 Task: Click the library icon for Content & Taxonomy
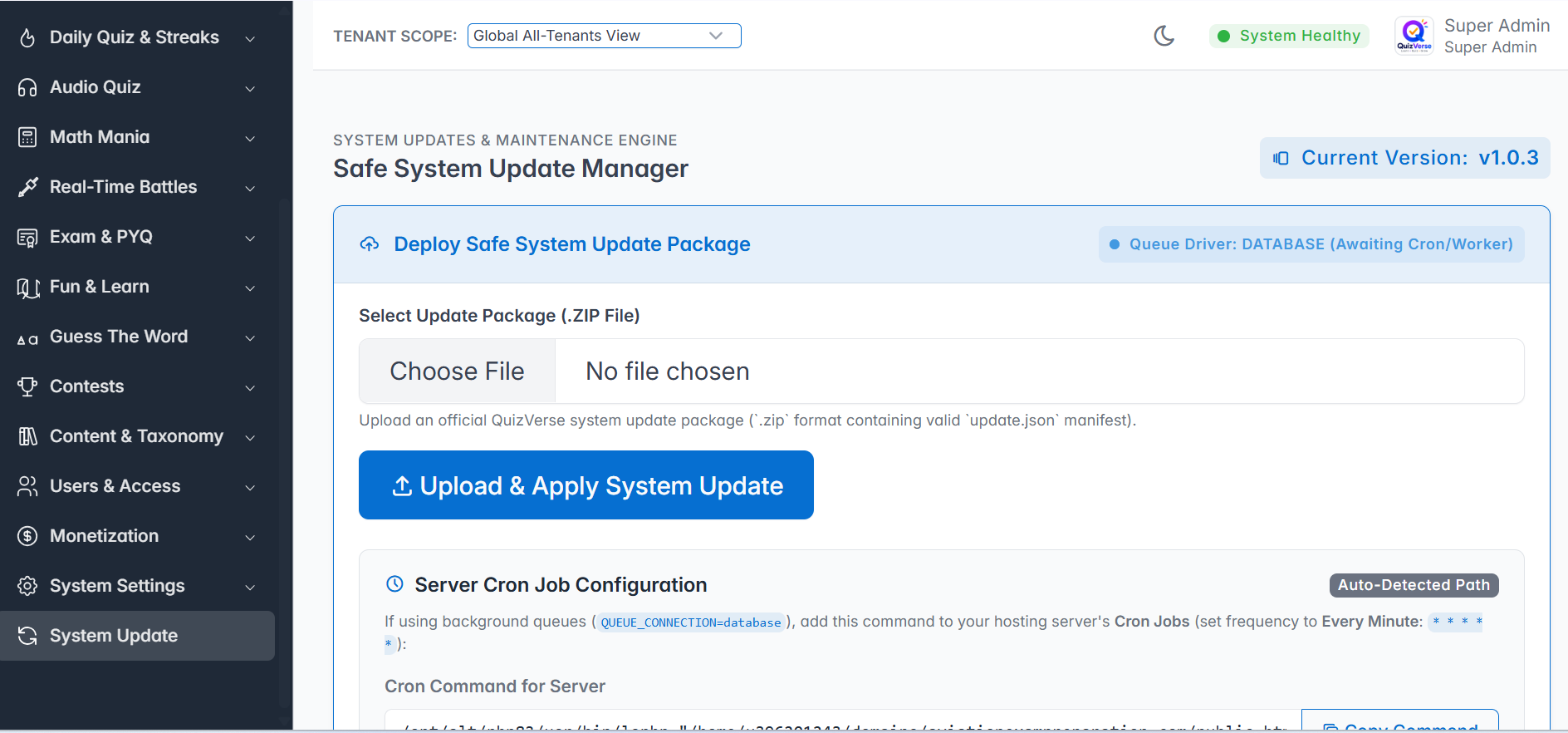[27, 436]
